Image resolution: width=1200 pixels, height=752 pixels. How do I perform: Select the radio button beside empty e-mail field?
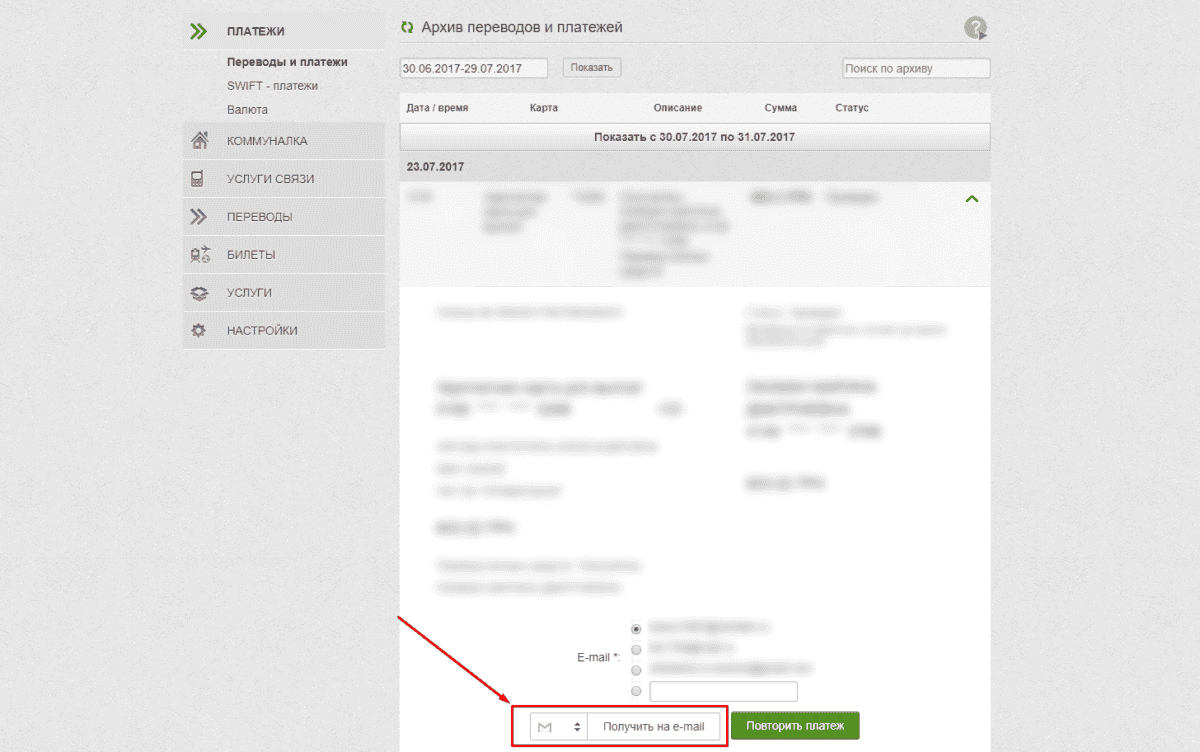[636, 691]
